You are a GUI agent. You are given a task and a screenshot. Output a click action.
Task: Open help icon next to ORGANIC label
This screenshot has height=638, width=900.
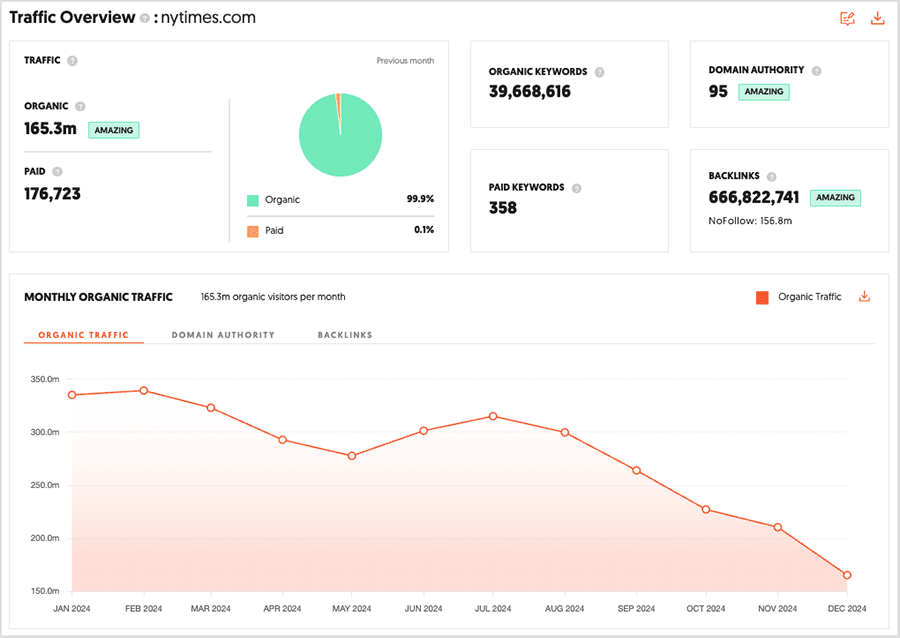80,106
